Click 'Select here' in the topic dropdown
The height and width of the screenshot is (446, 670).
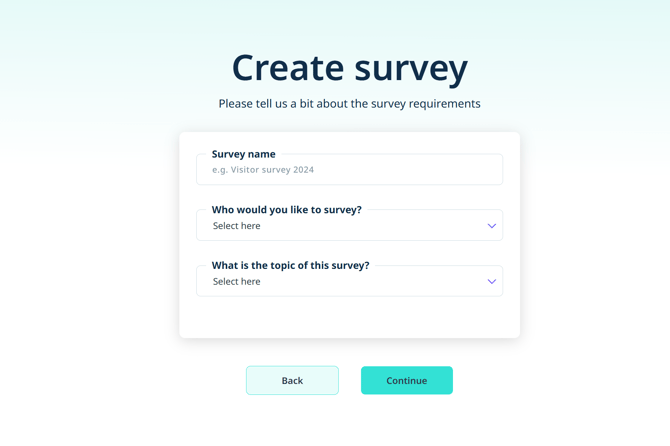pos(237,282)
